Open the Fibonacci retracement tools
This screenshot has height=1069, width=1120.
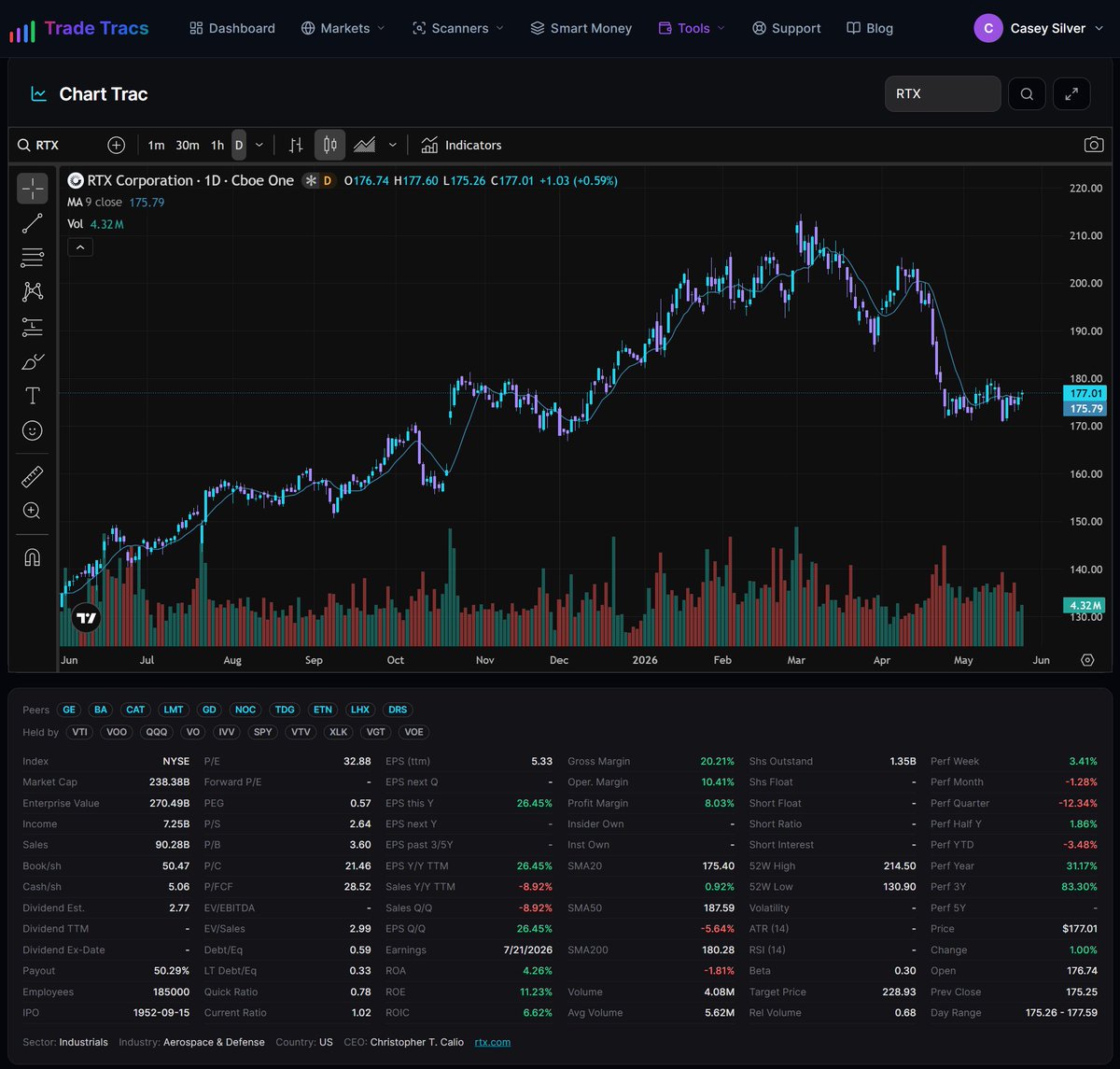[33, 258]
